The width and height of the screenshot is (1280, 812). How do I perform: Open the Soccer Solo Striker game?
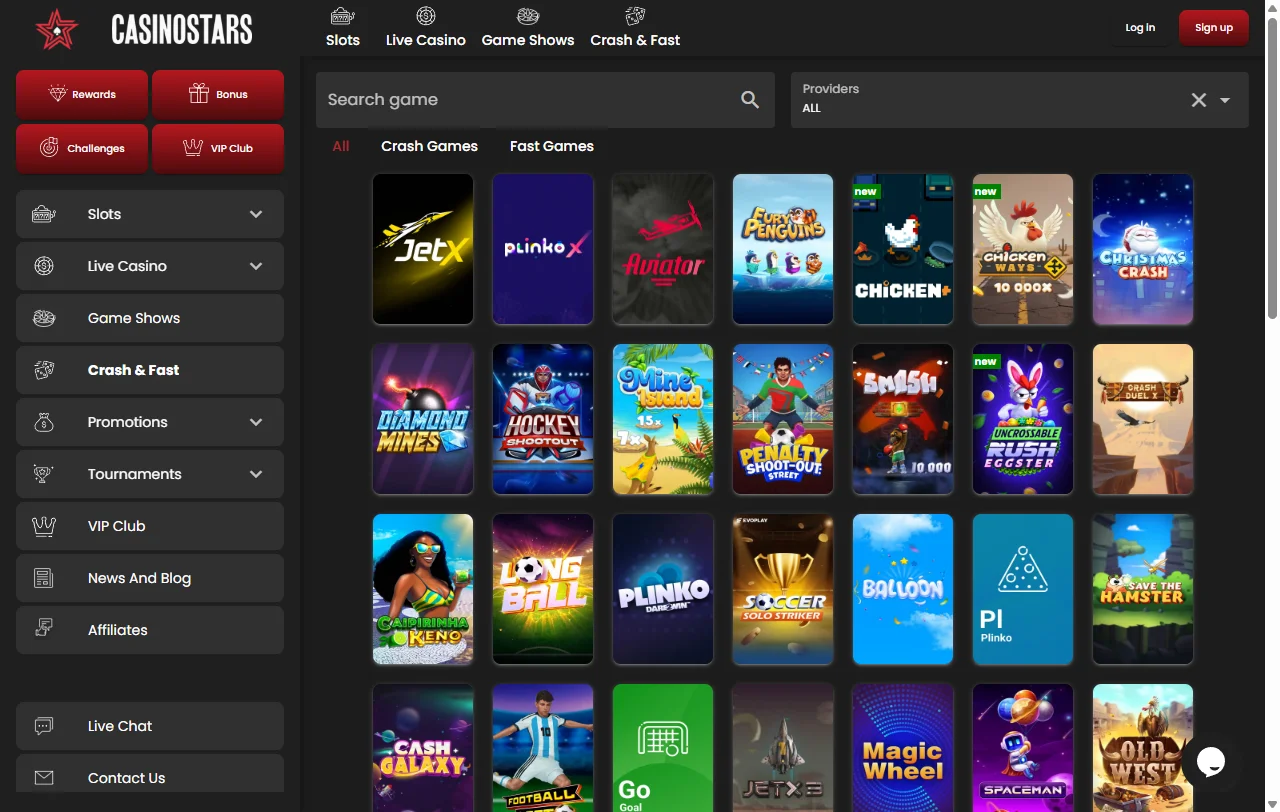click(783, 589)
